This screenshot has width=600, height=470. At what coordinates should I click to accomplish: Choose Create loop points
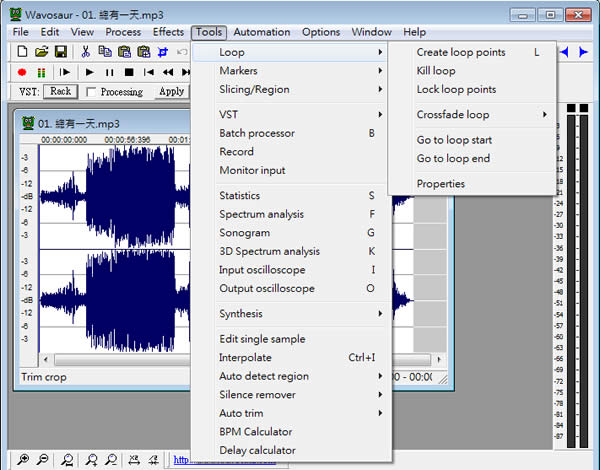click(472, 52)
